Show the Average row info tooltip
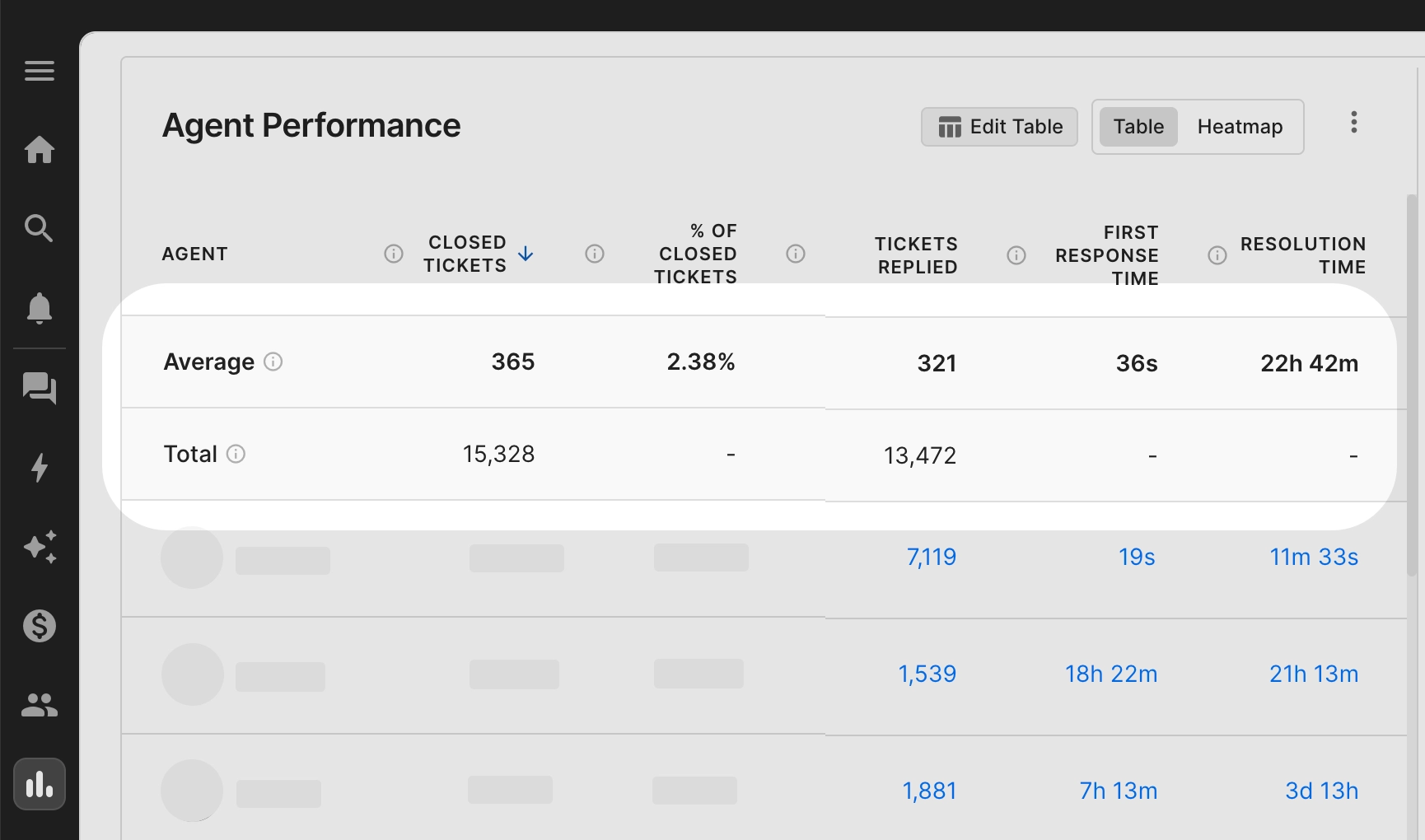Image resolution: width=1425 pixels, height=840 pixels. pos(274,362)
